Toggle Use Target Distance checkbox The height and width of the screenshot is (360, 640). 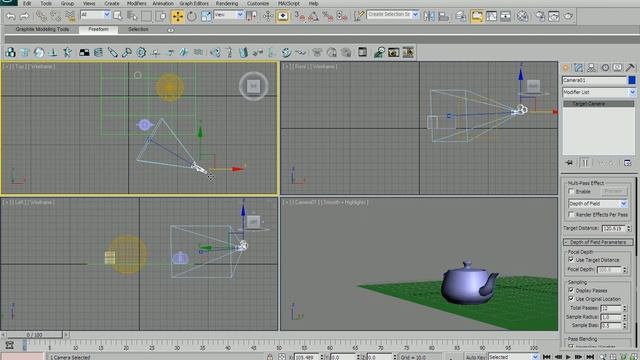(x=571, y=260)
